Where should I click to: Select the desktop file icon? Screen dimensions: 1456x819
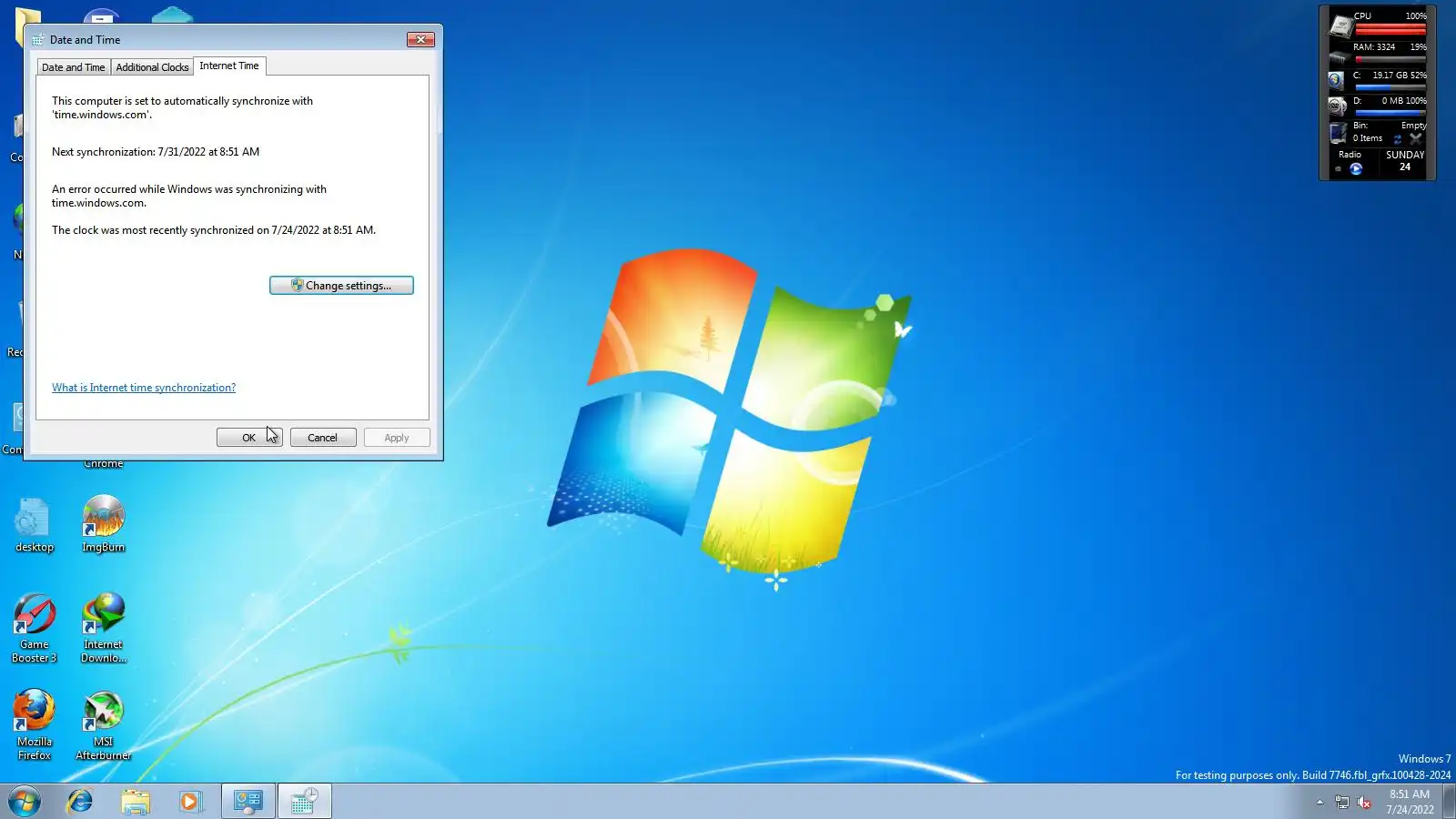click(35, 525)
